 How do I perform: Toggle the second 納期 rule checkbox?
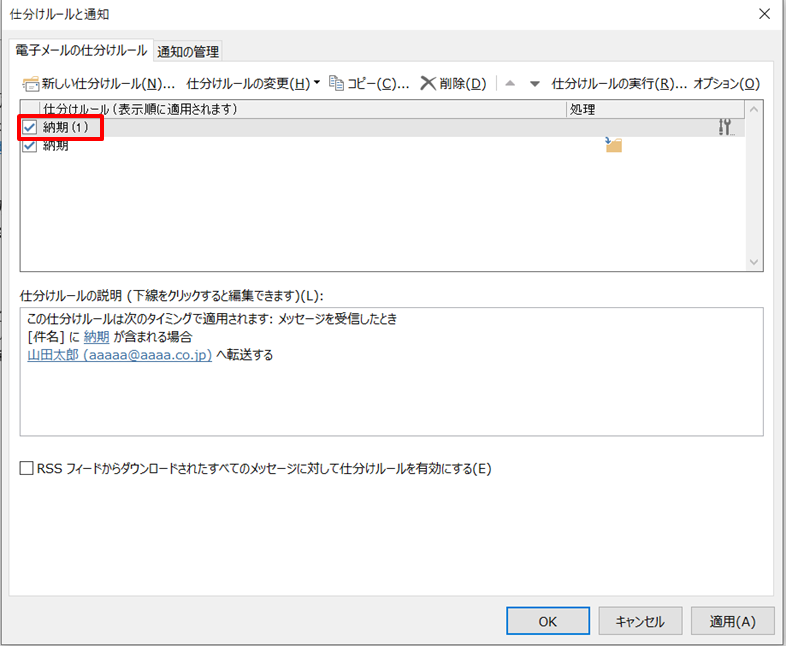pyautogui.click(x=30, y=145)
